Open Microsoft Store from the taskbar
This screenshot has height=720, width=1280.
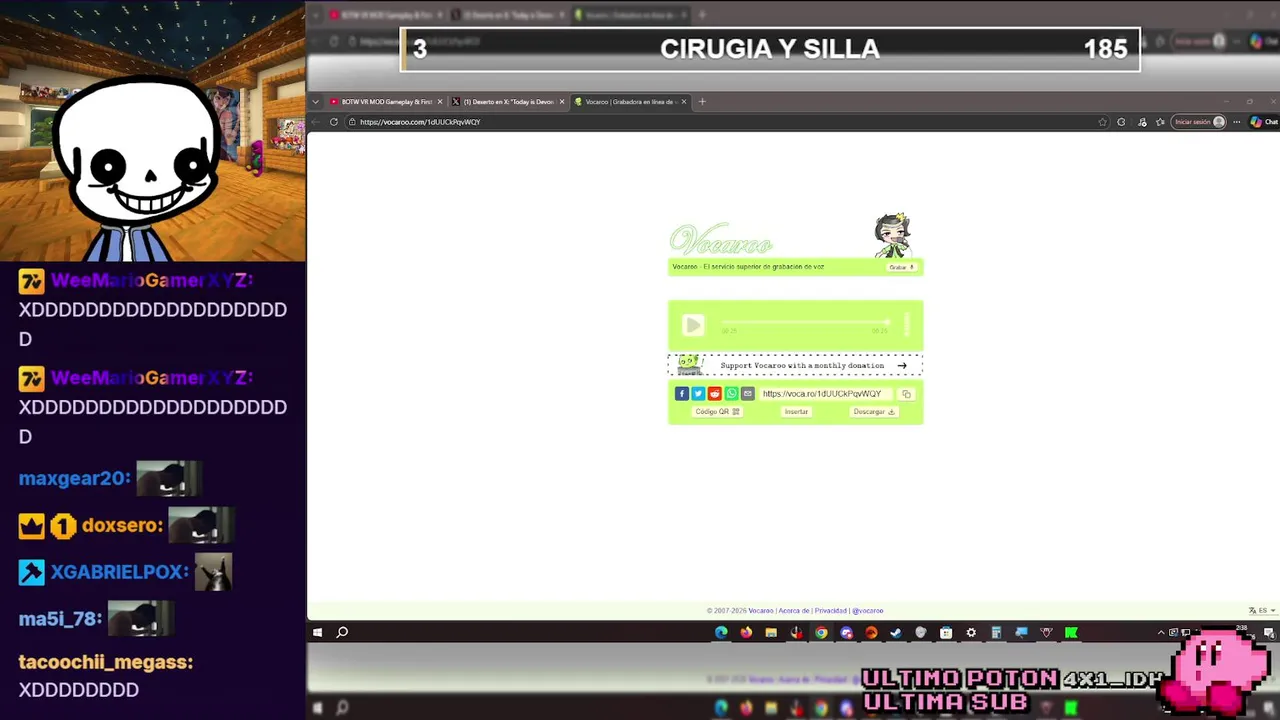(x=946, y=632)
